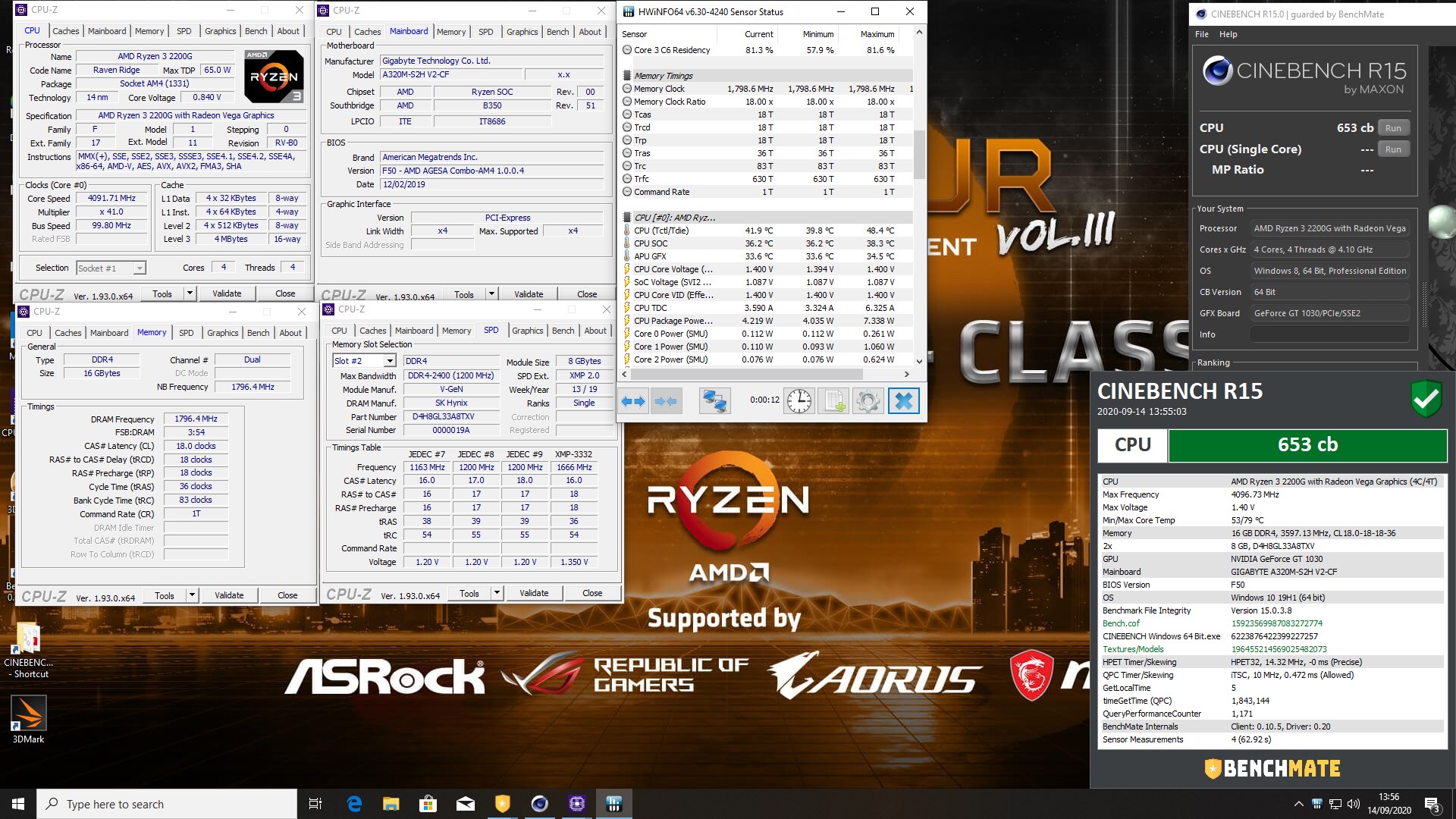Viewport: 1456px width, 819px height.
Task: Open the CINEBENCH shortcut on the desktop
Action: pyautogui.click(x=28, y=650)
